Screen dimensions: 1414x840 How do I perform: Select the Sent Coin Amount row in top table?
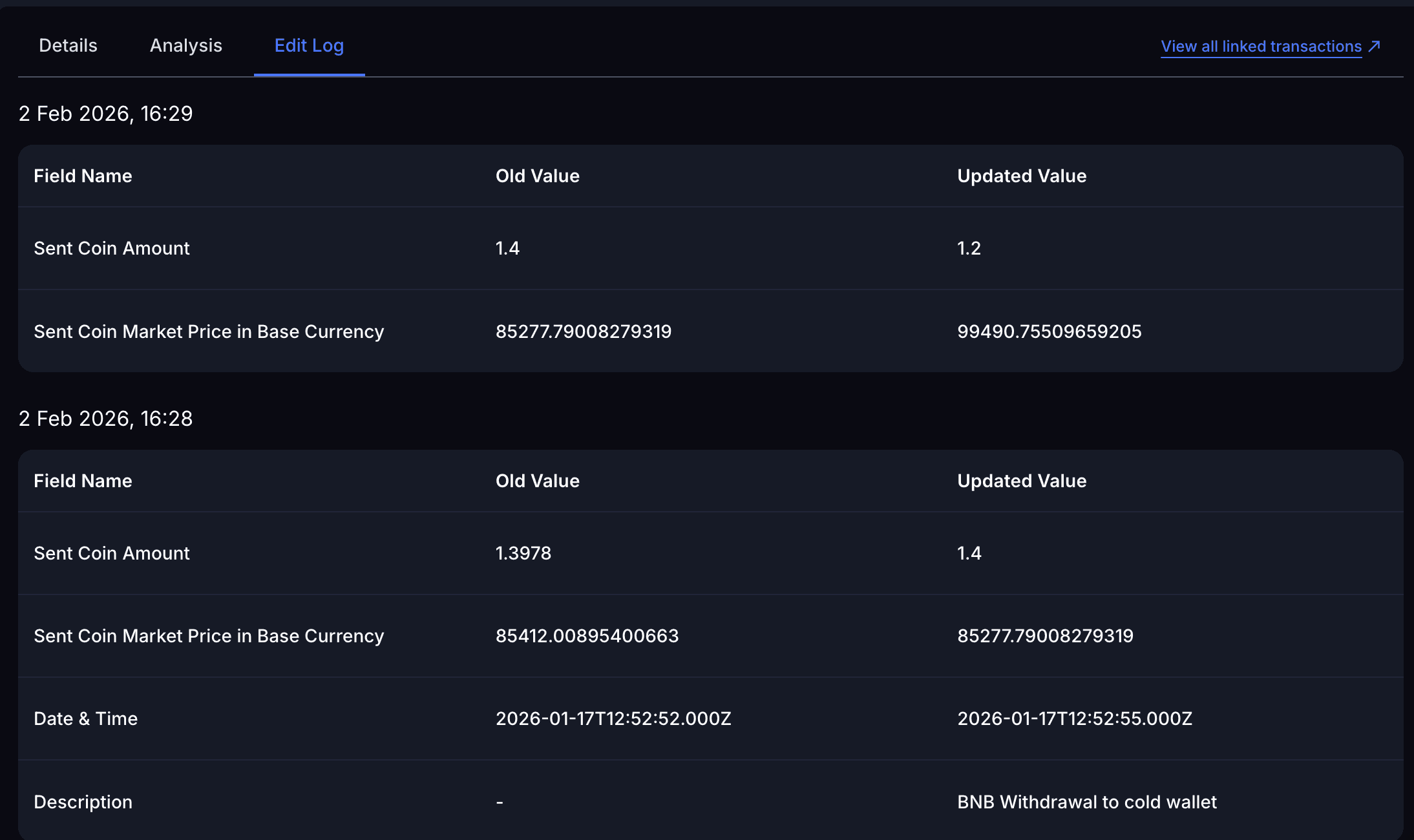point(112,248)
